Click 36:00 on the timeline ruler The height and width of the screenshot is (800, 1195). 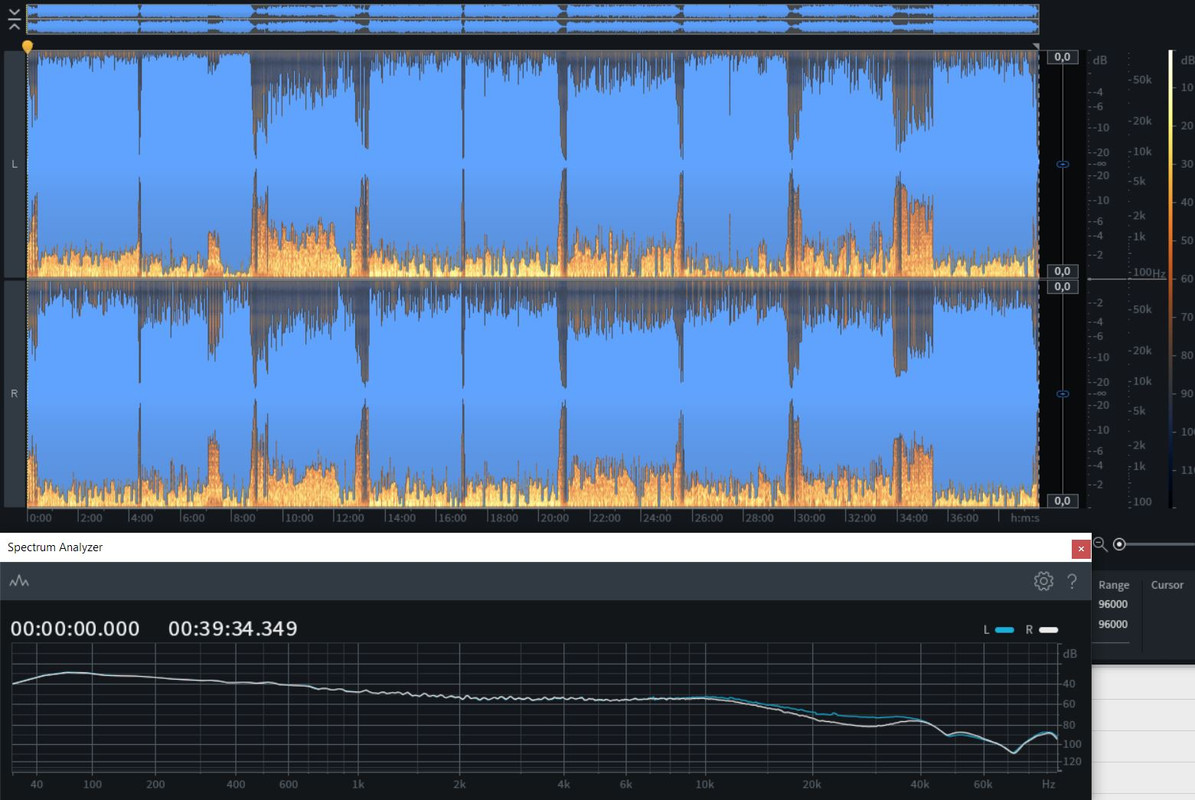click(963, 518)
